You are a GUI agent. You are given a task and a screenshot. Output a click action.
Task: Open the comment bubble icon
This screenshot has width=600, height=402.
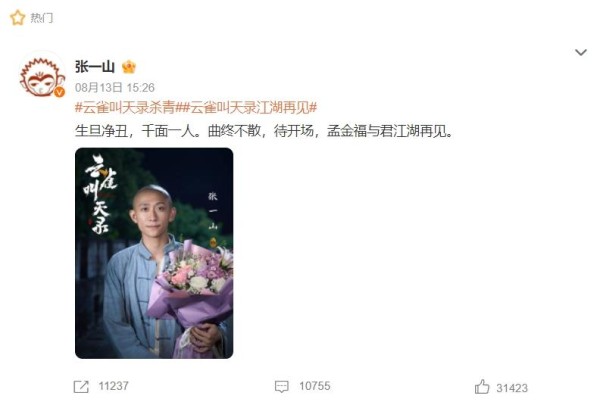[x=282, y=386]
